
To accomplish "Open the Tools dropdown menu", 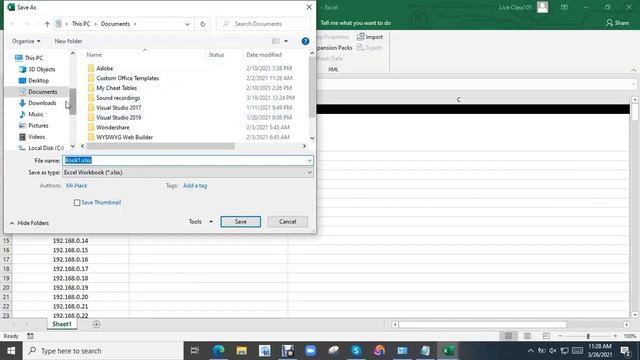I will click(200, 222).
